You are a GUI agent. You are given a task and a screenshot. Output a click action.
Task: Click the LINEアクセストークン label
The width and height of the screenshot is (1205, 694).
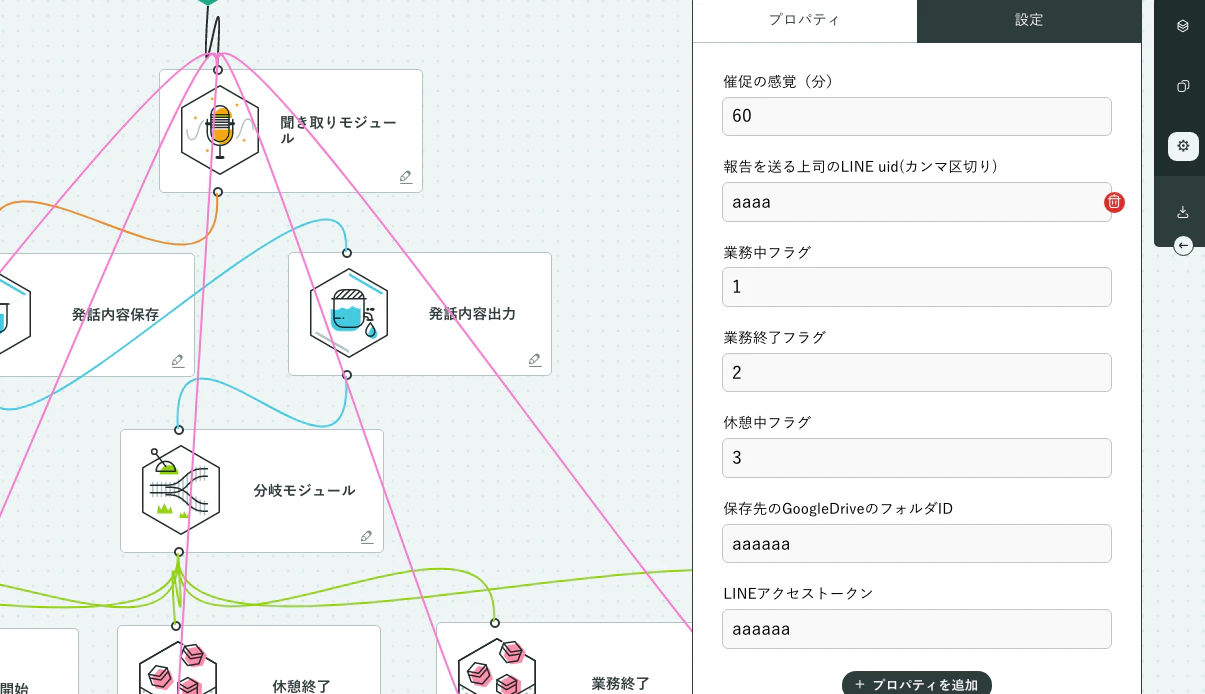[x=798, y=594]
